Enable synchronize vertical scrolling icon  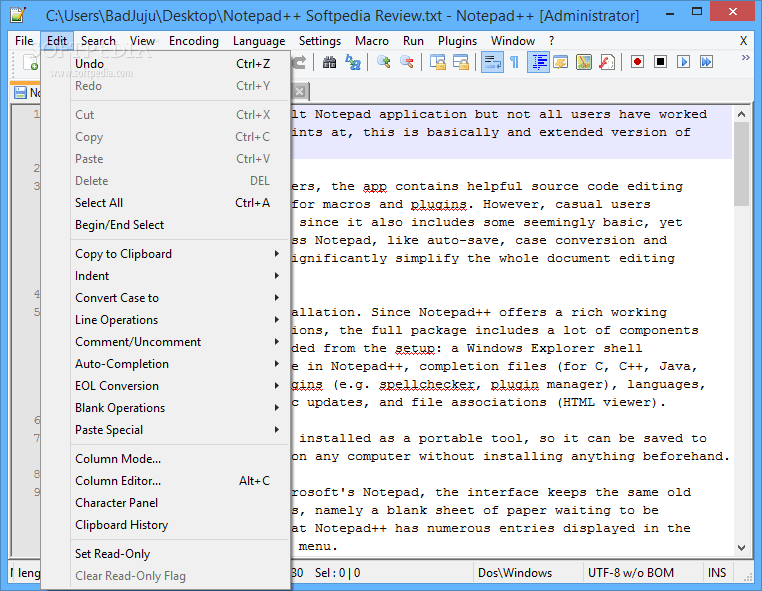pos(438,62)
